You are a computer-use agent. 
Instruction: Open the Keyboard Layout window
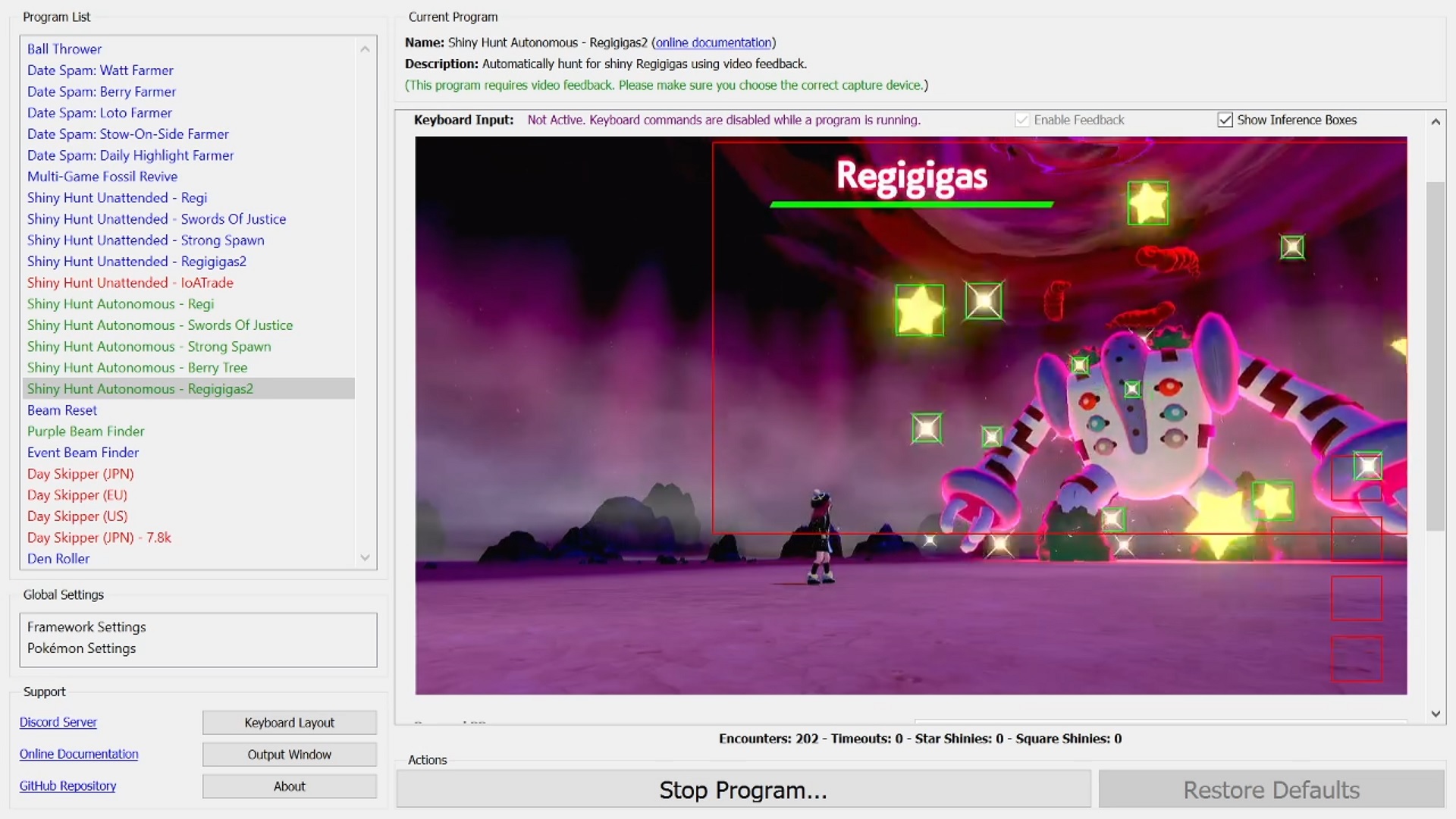(289, 723)
